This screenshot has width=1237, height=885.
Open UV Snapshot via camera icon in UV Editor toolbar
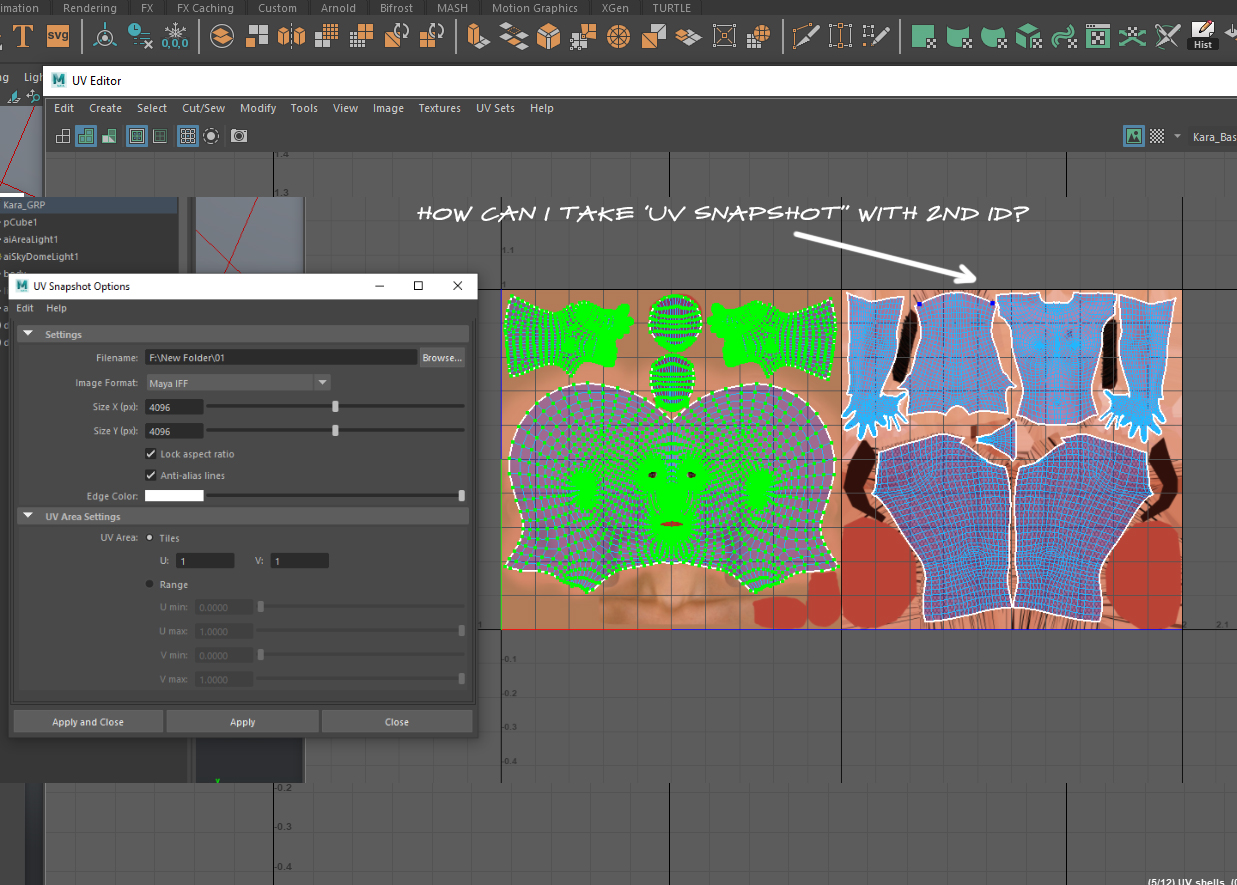pos(238,136)
